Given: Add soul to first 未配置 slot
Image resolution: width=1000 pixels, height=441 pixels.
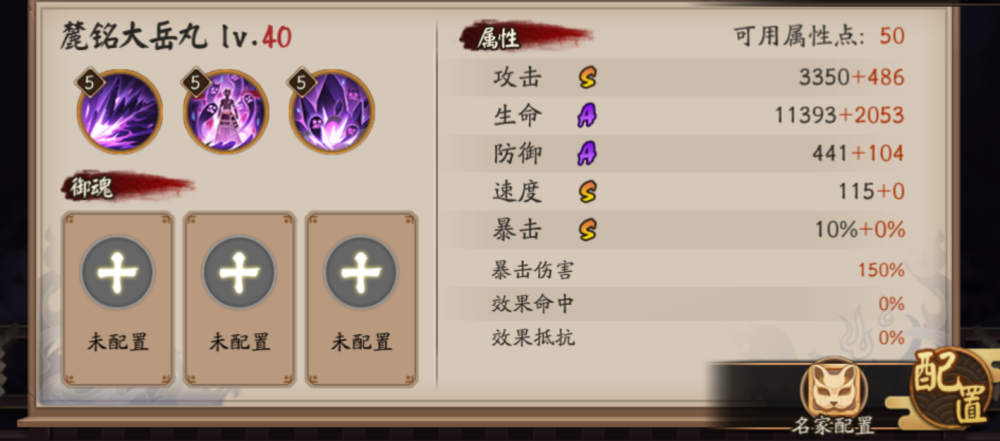Looking at the screenshot, I should click(x=118, y=299).
